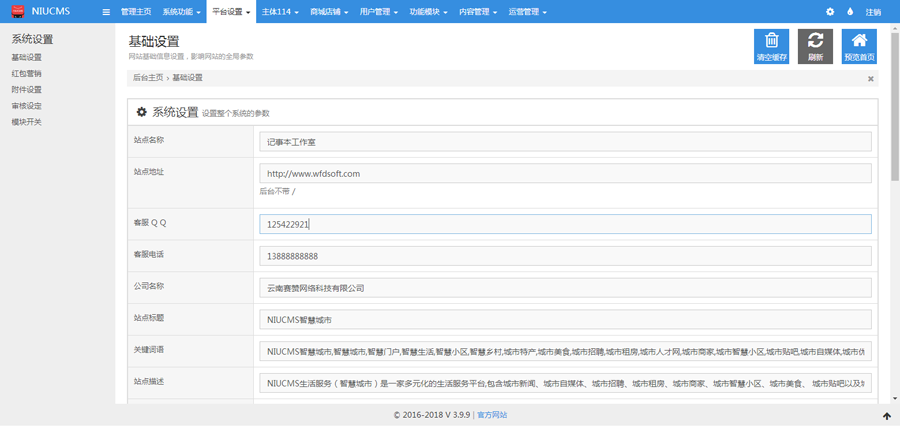Select 红包营销 in the left sidebar
This screenshot has width=900, height=428.
pyautogui.click(x=26, y=73)
